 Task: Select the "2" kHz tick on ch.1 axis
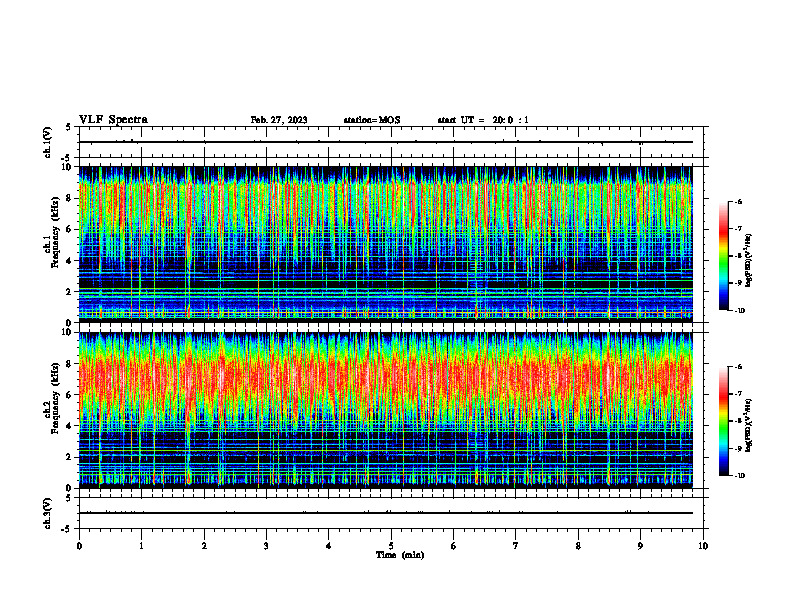70,291
